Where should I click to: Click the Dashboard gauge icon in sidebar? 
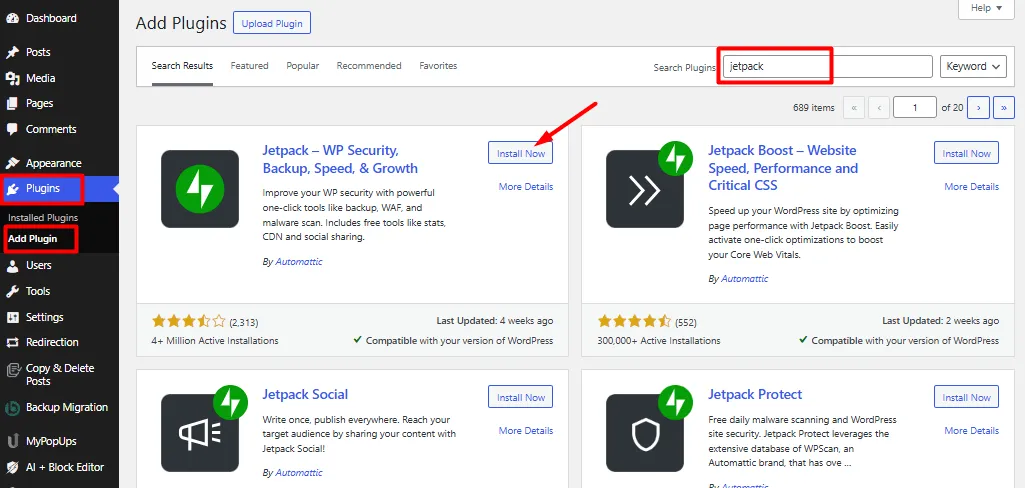click(x=12, y=18)
